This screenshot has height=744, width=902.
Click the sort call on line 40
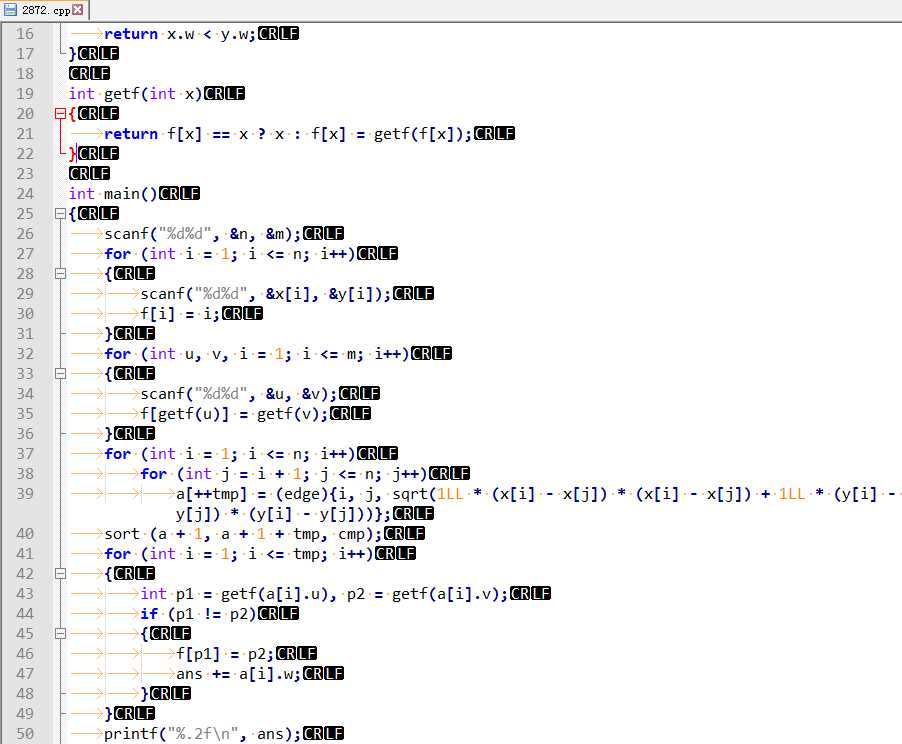pyautogui.click(x=243, y=534)
